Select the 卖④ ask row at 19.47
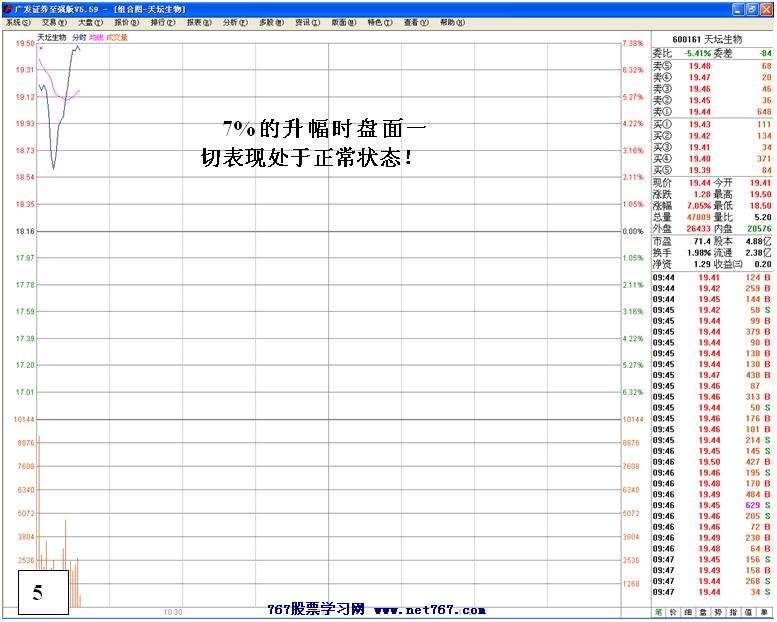777x622 pixels. [x=712, y=77]
